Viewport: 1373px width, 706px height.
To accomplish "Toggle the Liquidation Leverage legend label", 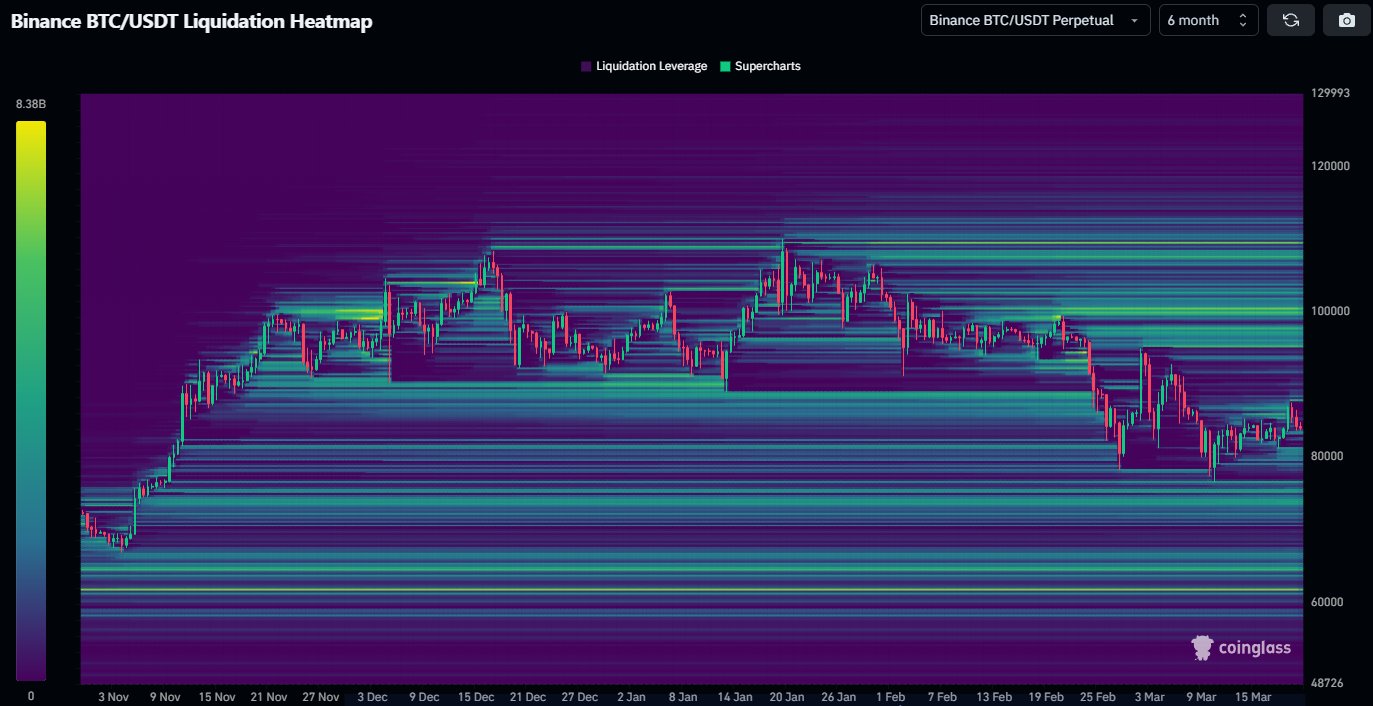I will 651,67.
